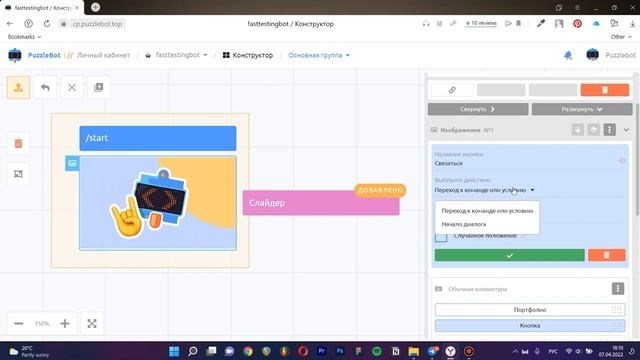Image resolution: width=640 pixels, height=360 pixels.
Task: Open the weather widget in taskbar
Action: click(x=29, y=351)
